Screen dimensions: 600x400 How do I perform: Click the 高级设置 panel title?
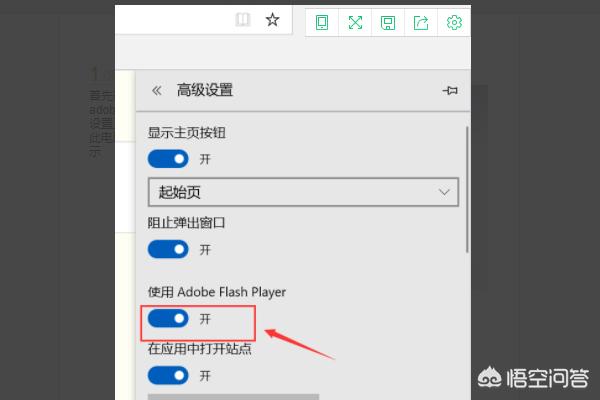tap(205, 90)
